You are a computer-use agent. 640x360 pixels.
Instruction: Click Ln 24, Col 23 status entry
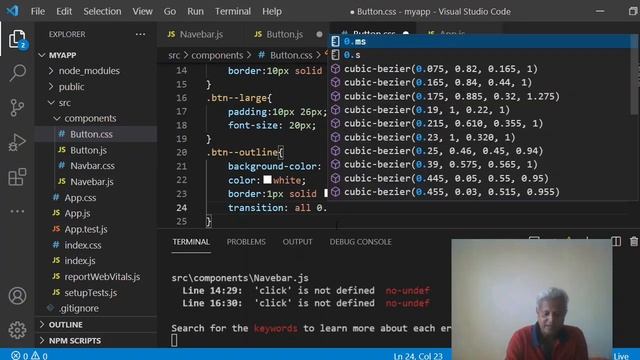[418, 356]
